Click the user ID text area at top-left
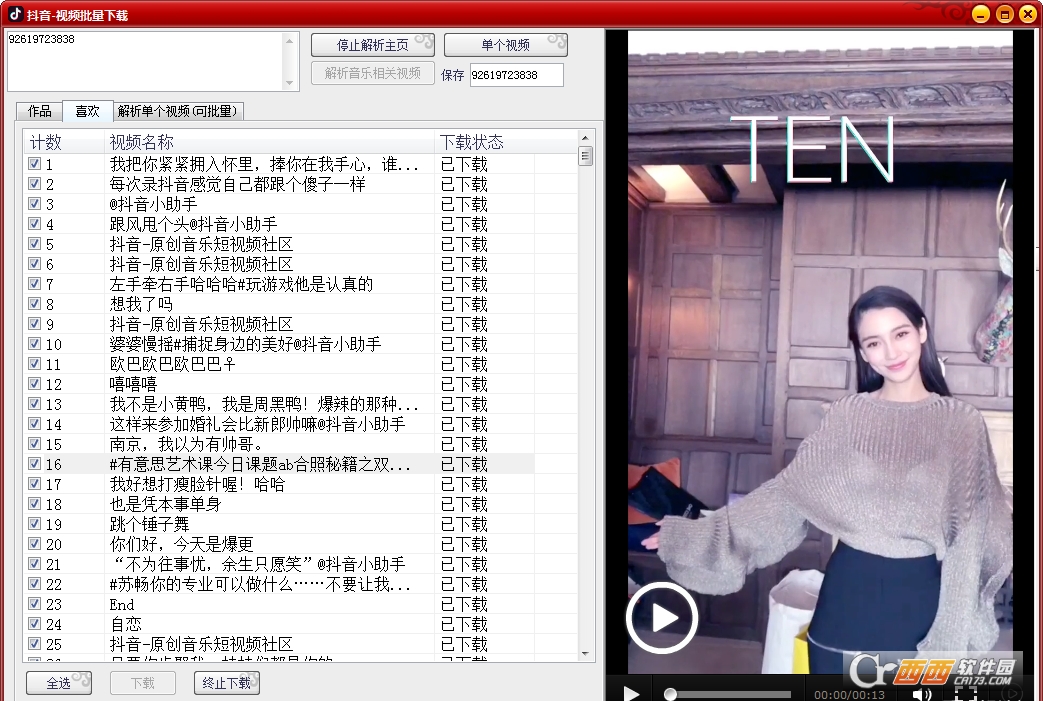 [145, 61]
